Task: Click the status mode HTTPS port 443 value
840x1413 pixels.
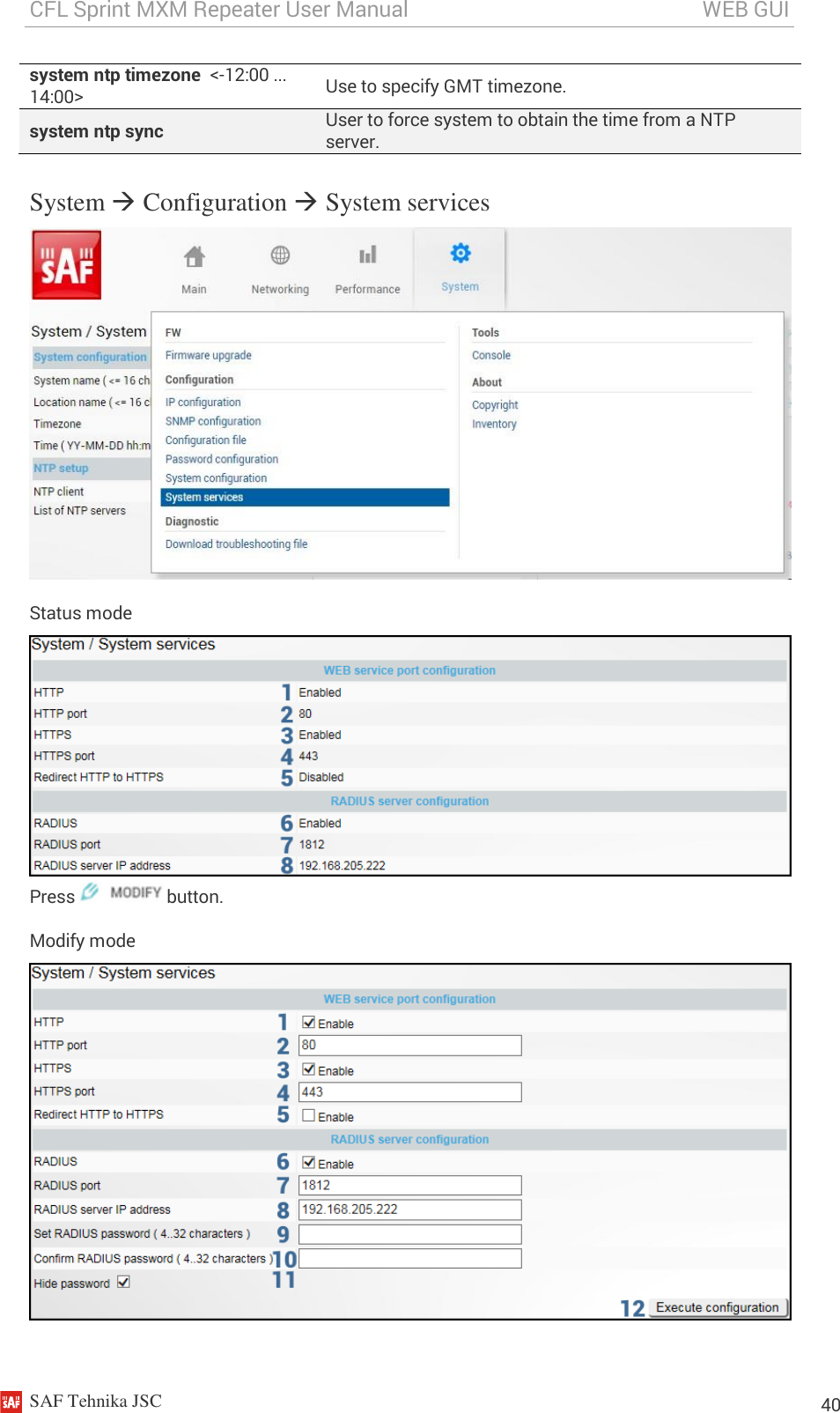Action: click(x=308, y=757)
